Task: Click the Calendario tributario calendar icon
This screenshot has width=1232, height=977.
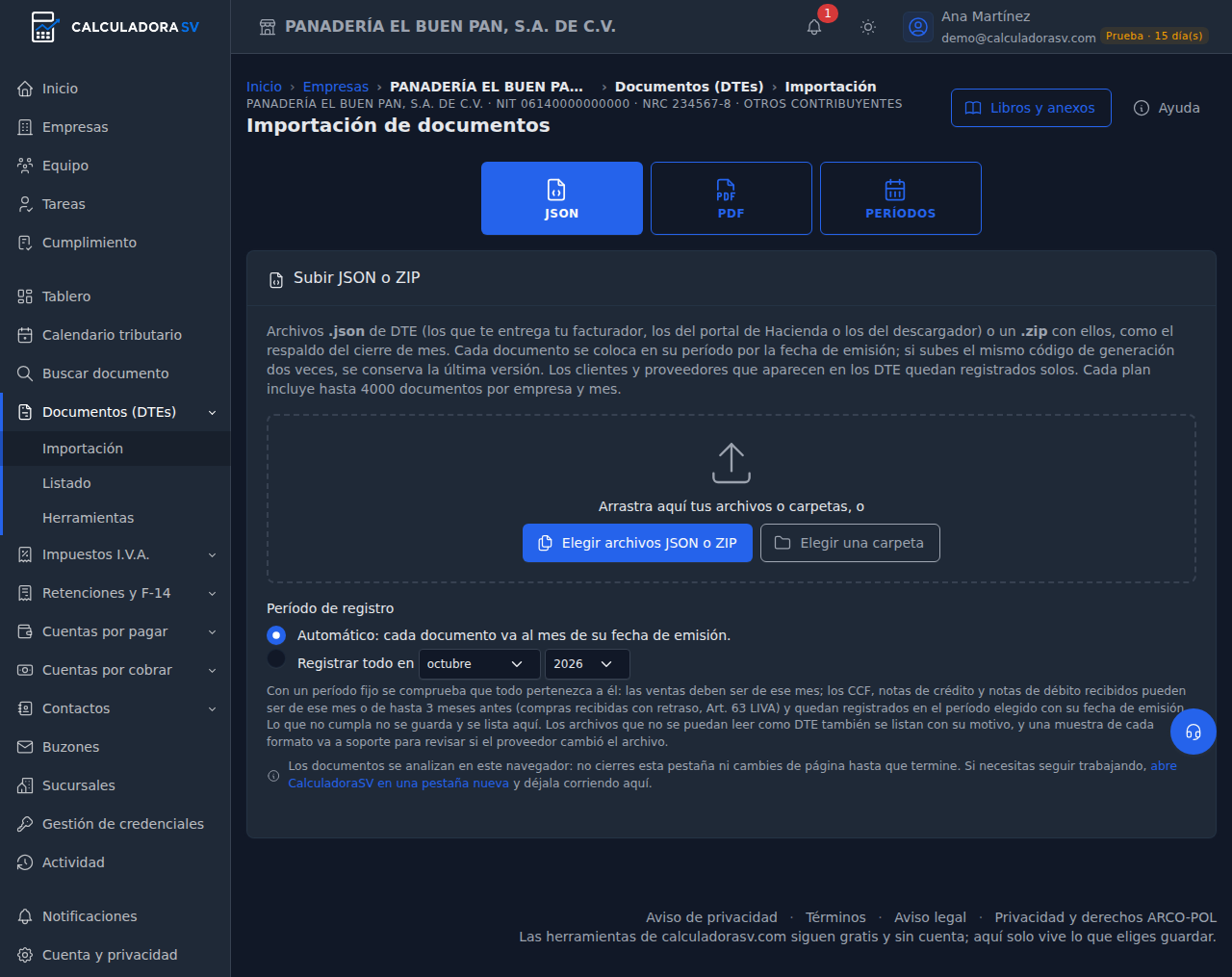Action: pos(25,335)
